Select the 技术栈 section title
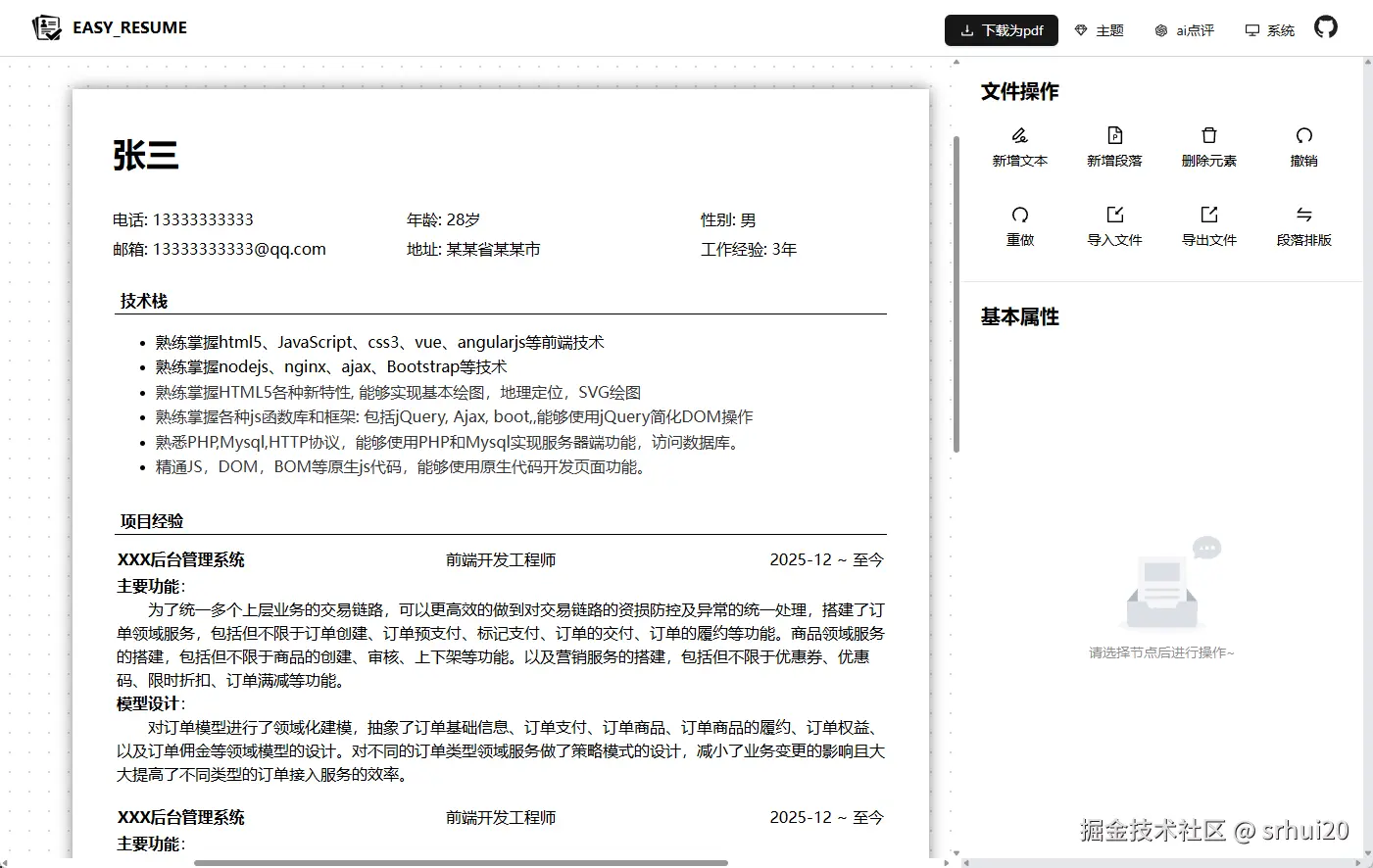Image resolution: width=1373 pixels, height=868 pixels. [144, 301]
